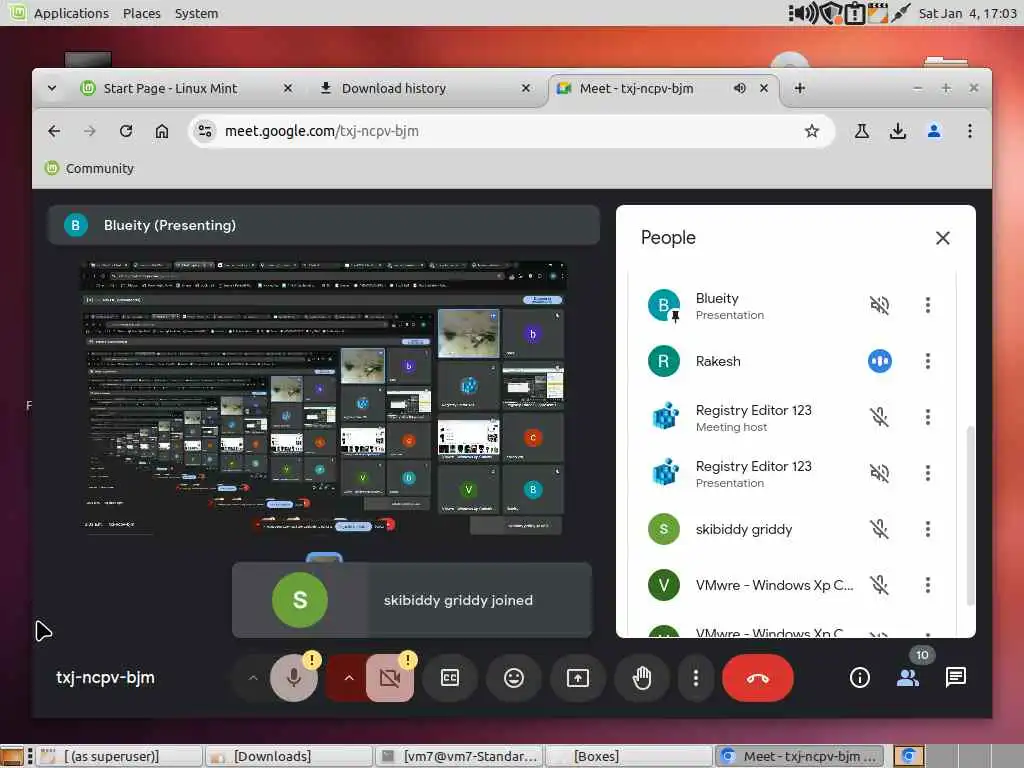
Task: Open browser home button
Action: (x=162, y=131)
